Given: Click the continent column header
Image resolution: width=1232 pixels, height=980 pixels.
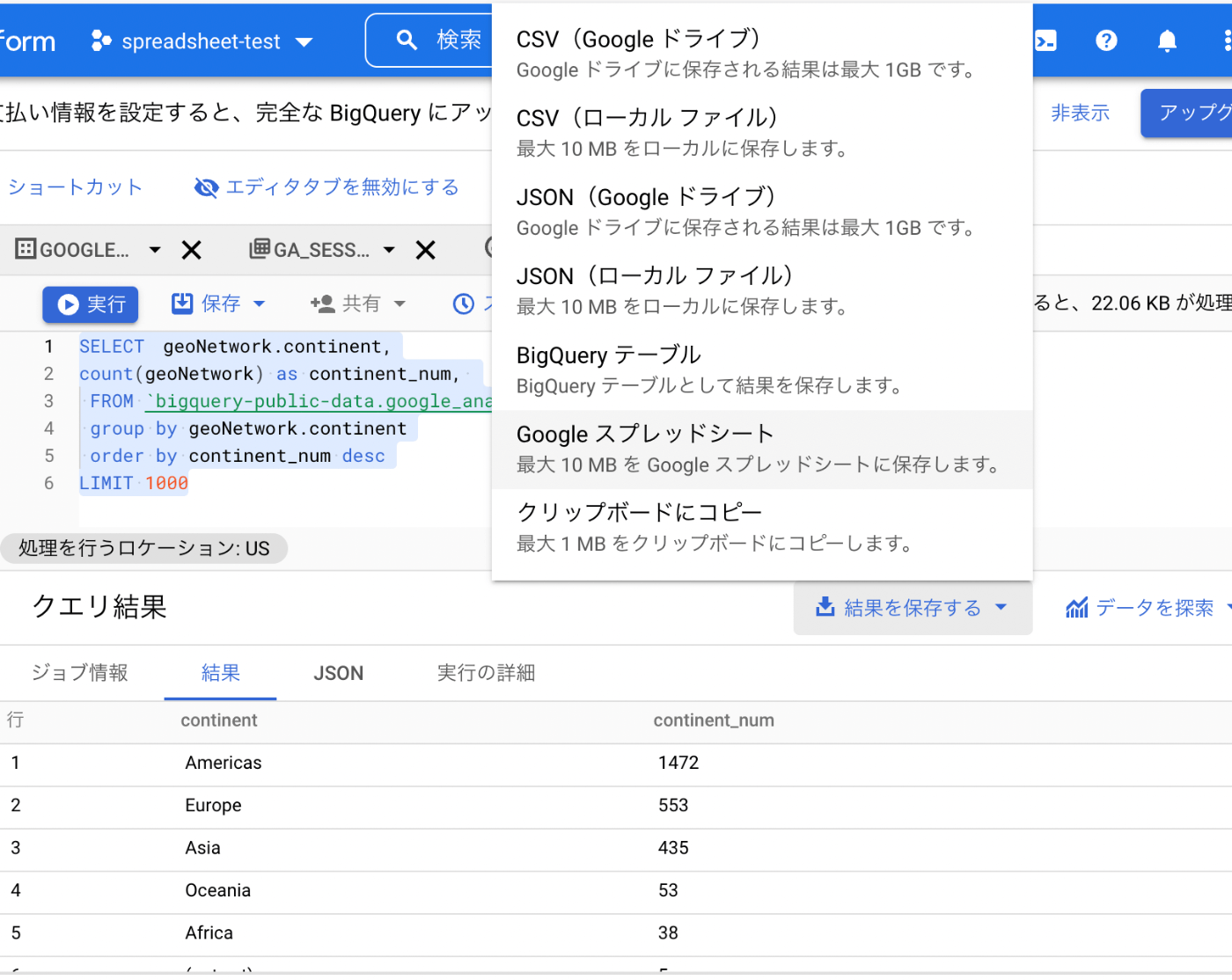Looking at the screenshot, I should 219,720.
